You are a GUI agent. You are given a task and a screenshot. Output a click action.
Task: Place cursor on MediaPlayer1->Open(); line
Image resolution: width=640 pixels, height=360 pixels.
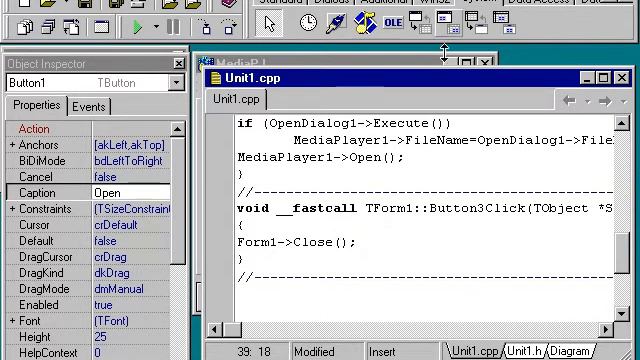tap(320, 157)
